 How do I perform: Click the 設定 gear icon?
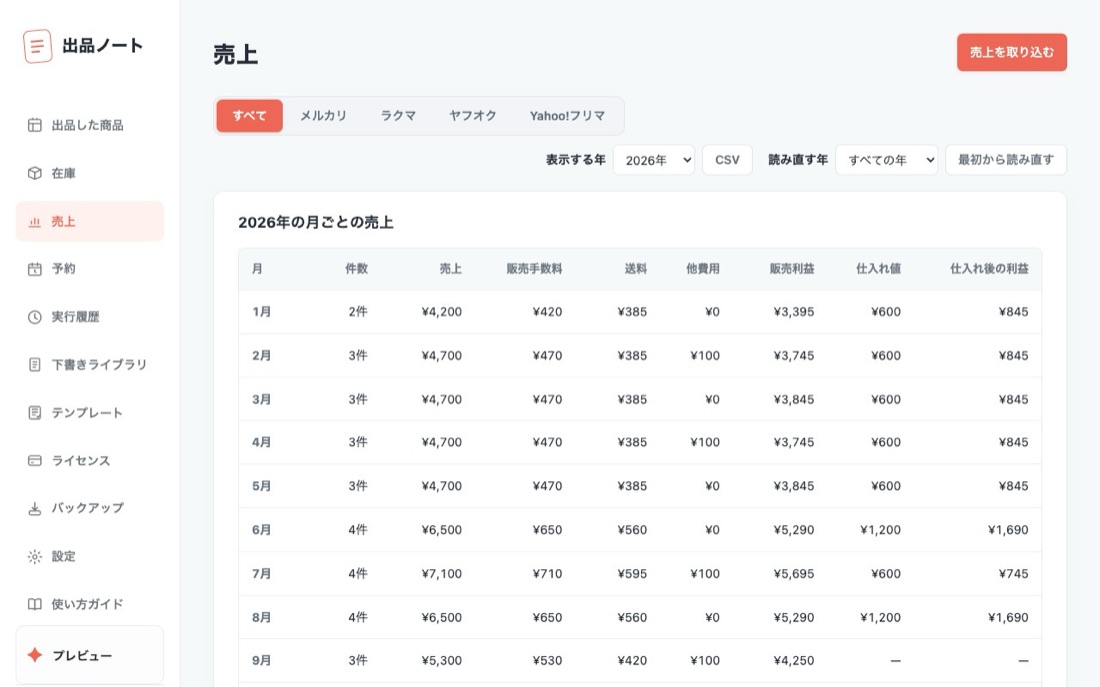[x=34, y=556]
